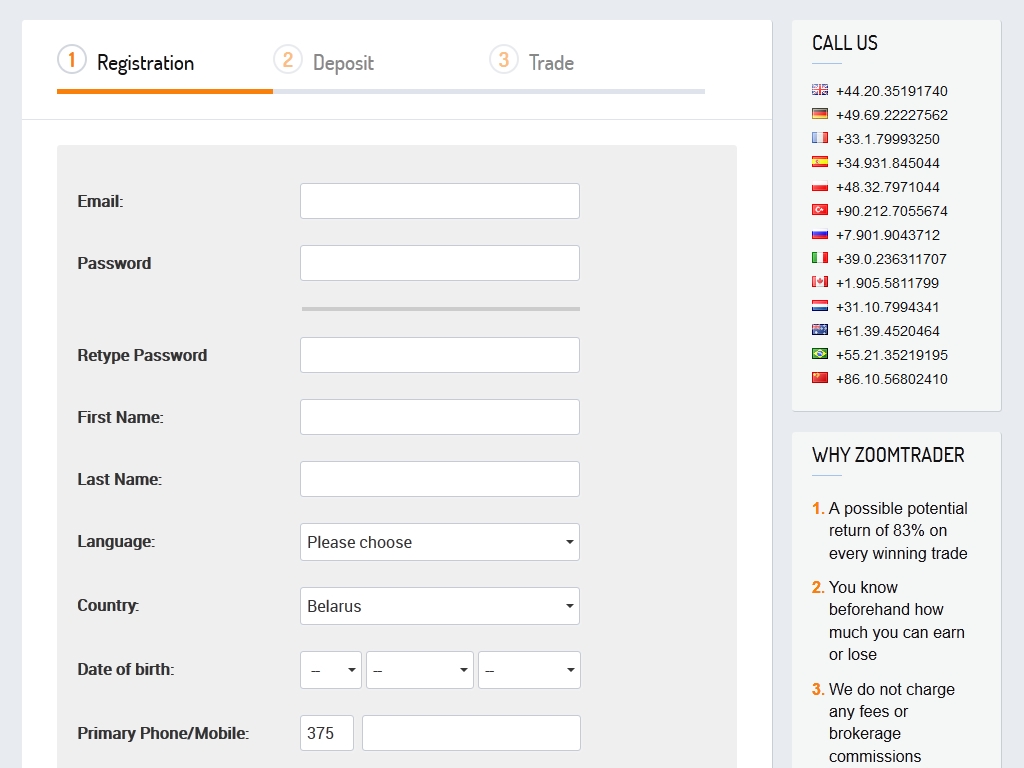
Task: Click the Chinese flag icon
Action: tap(820, 378)
